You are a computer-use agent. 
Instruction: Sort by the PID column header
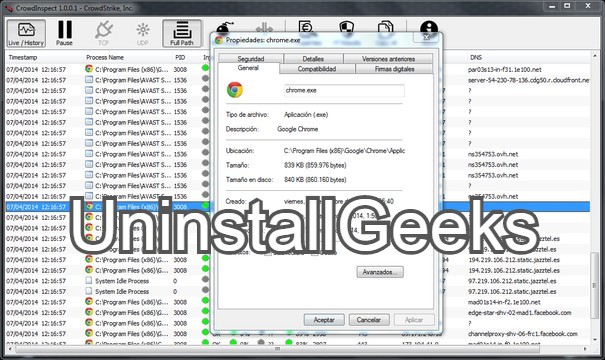click(180, 57)
